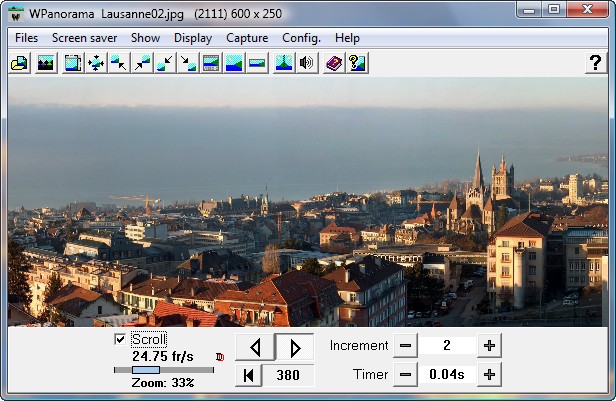Image resolution: width=616 pixels, height=401 pixels.
Task: Increase Timer with the plus button
Action: pos(489,375)
